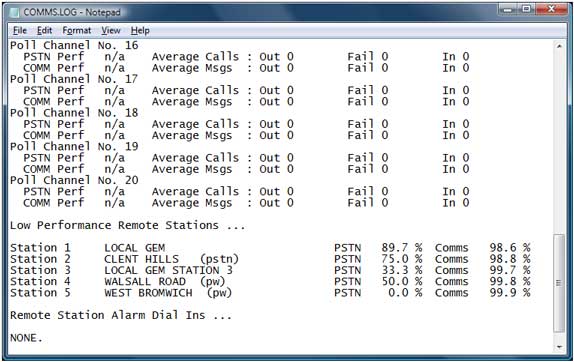Screen dimensions: 574x362
Task: Click the PSTN value '75.0 %'
Action: (x=402, y=259)
